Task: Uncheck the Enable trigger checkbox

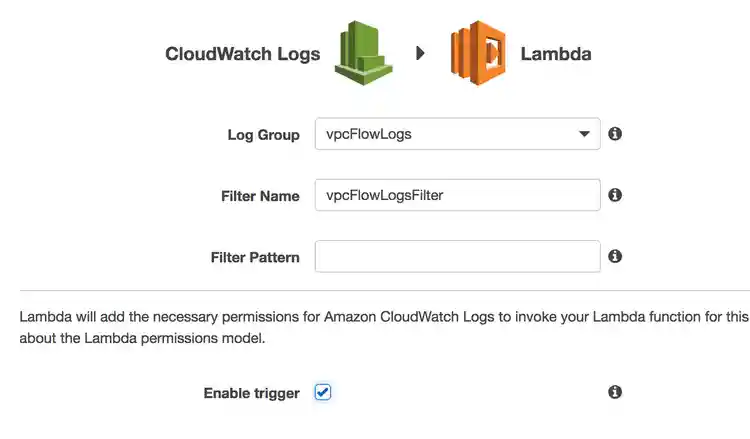Action: coord(323,392)
